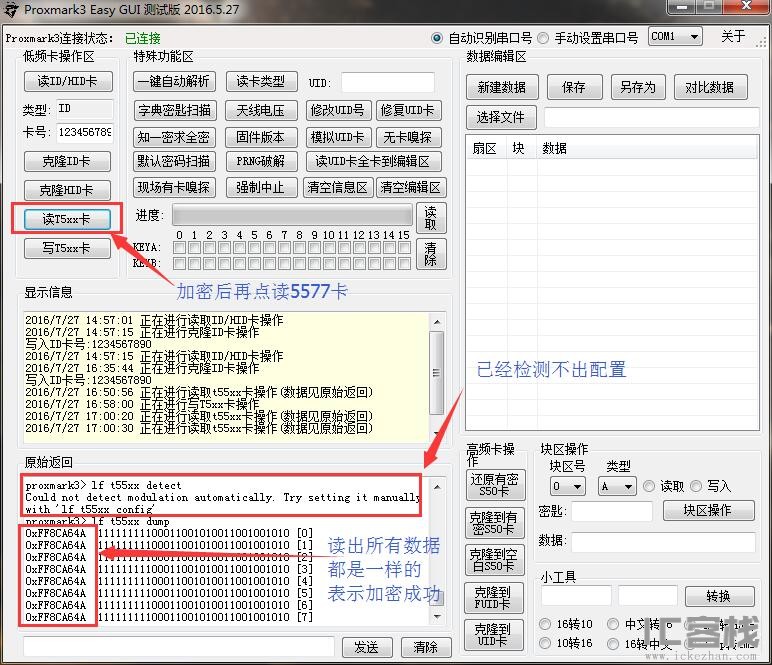Click 克隆到UID卡 button
Screen dimensions: 772x665
pyautogui.click(x=494, y=635)
